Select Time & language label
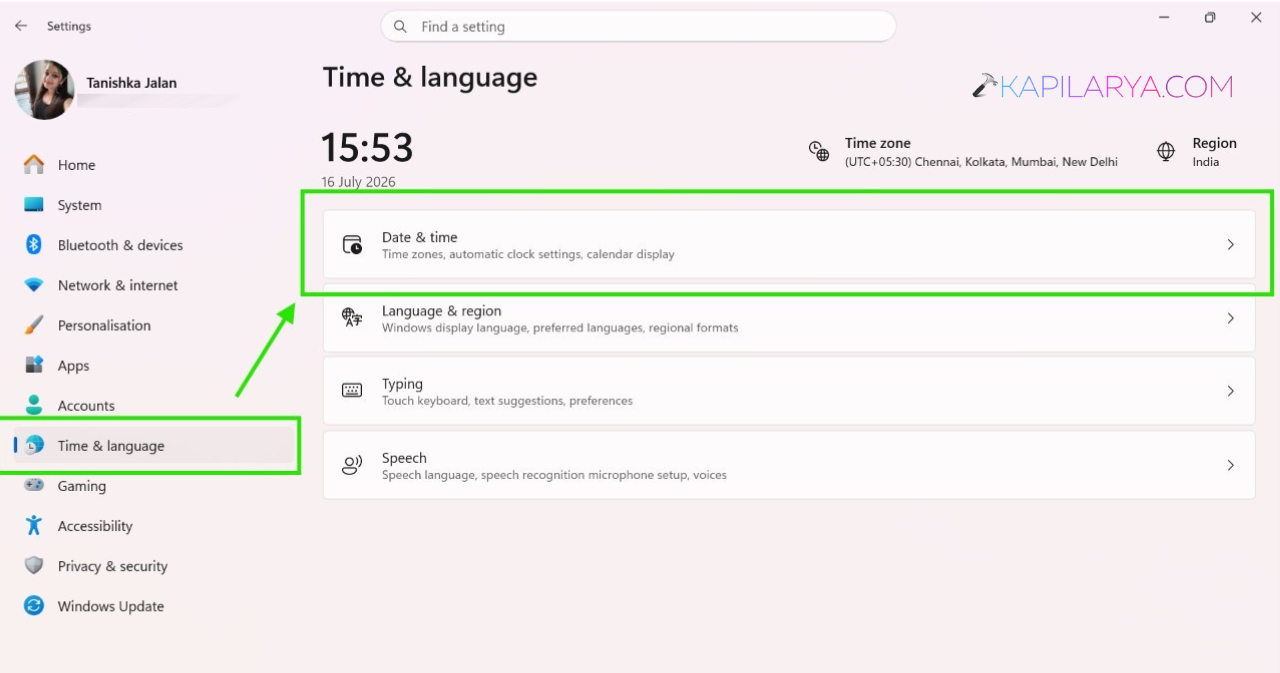 point(111,446)
